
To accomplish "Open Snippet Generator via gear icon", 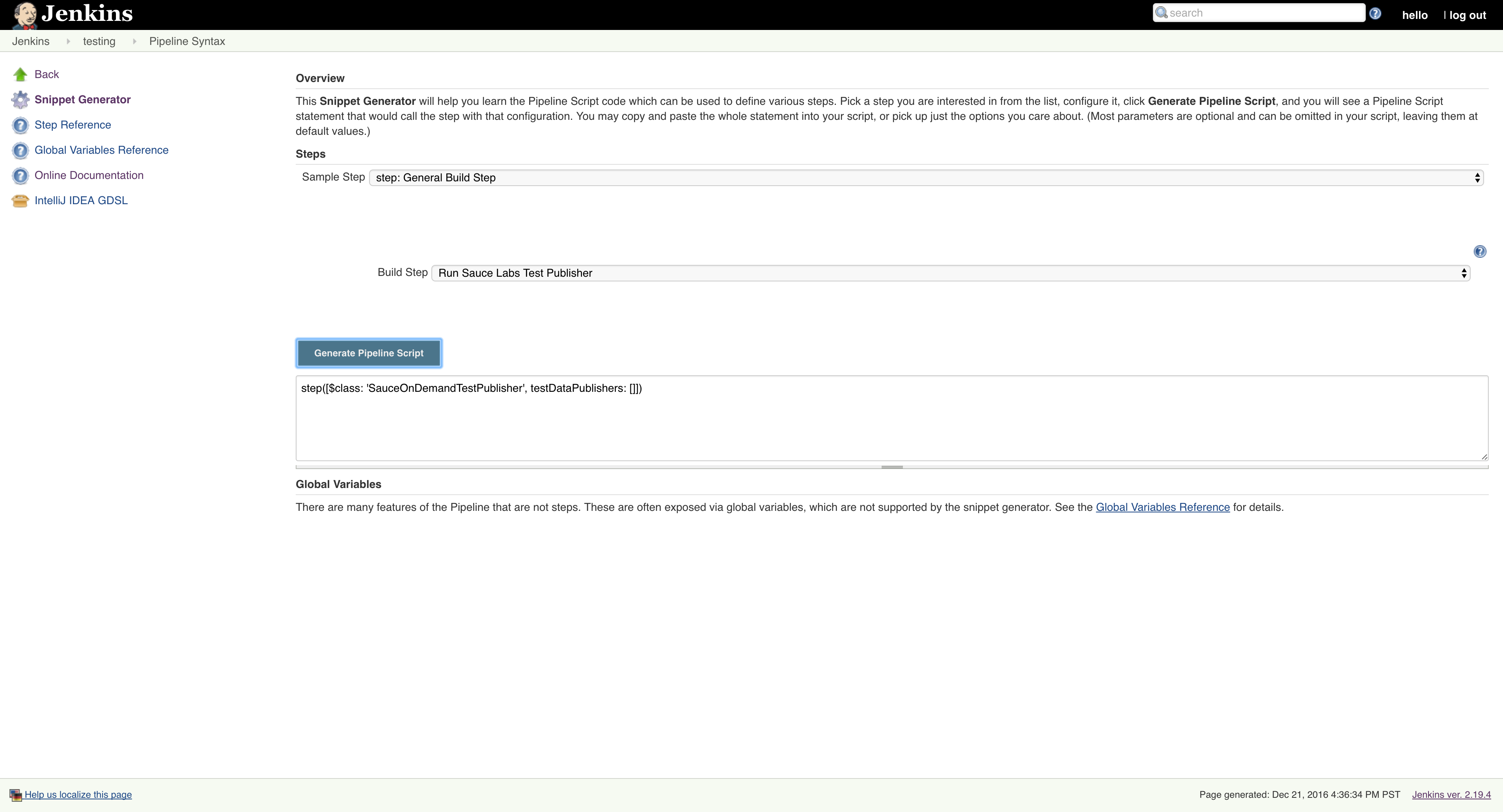I will 21,99.
